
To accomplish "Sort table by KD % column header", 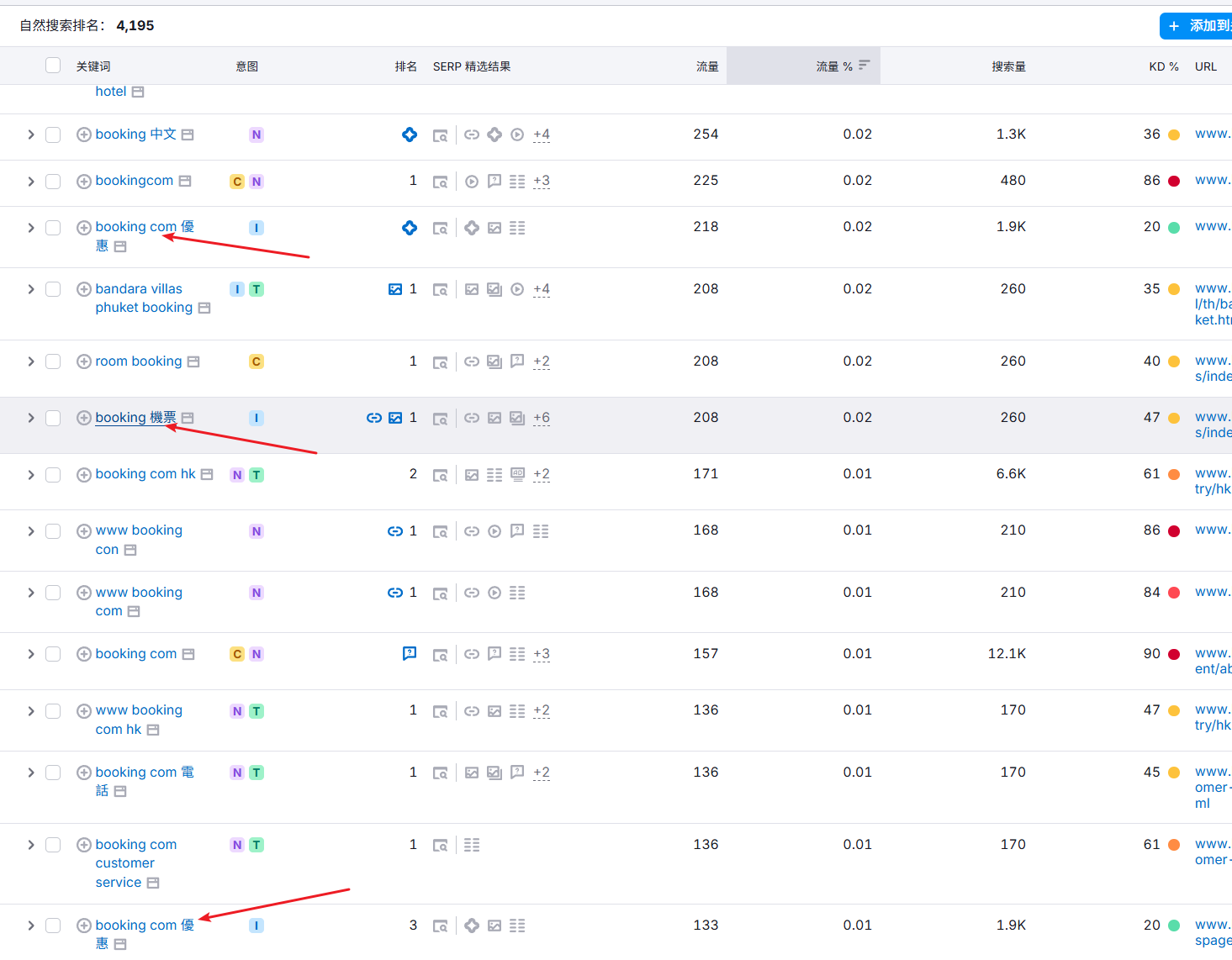I will [x=1163, y=66].
